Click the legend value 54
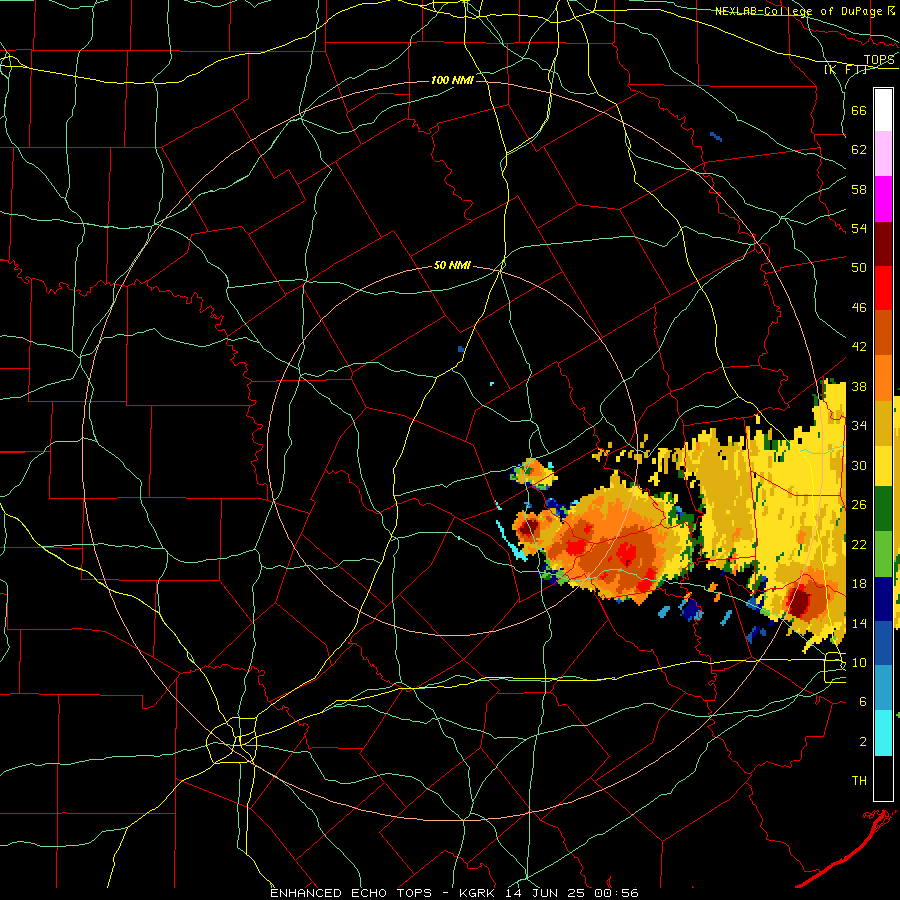Viewport: 900px width, 900px height. (859, 228)
